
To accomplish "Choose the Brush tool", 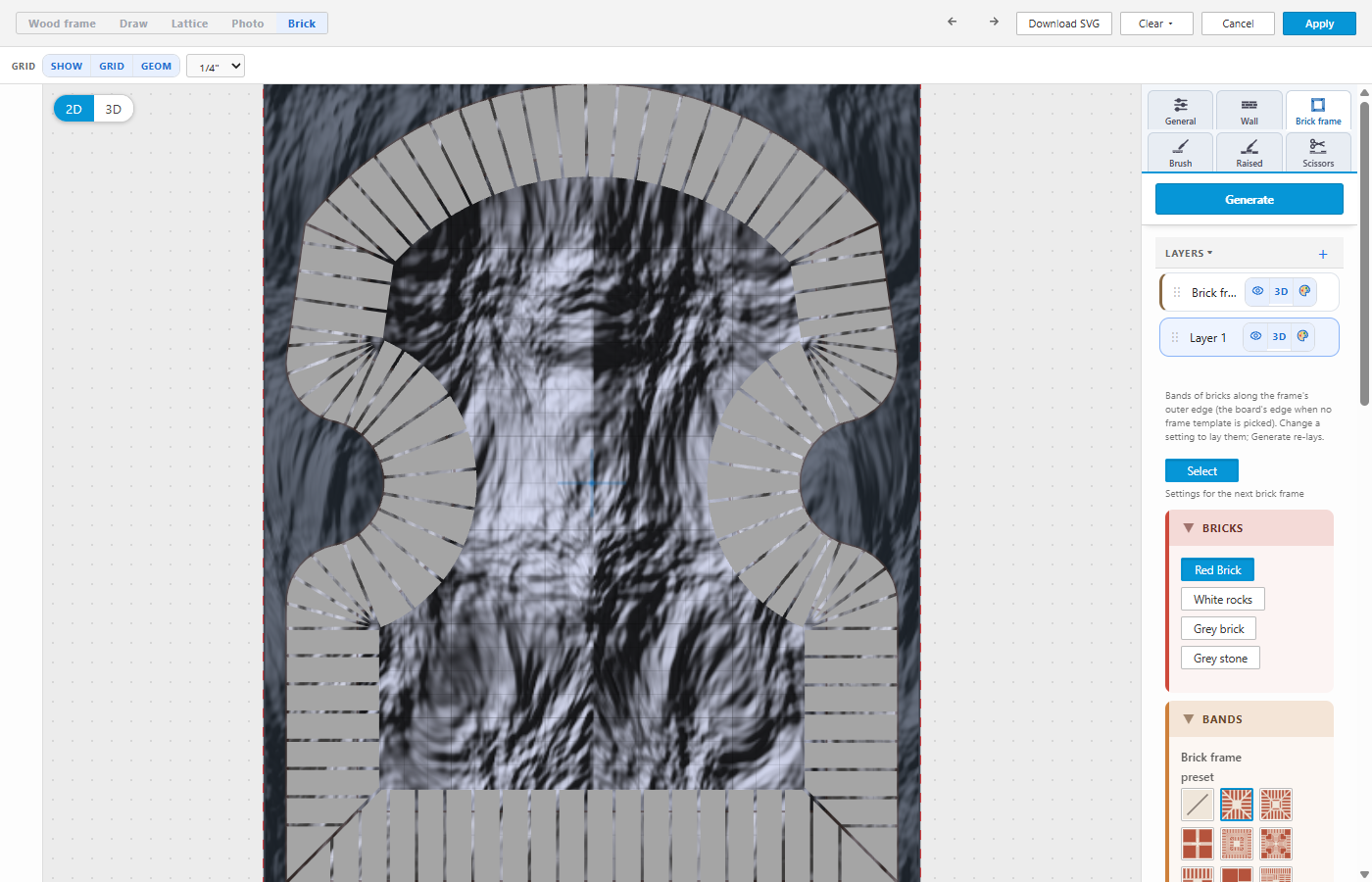I will (x=1181, y=152).
